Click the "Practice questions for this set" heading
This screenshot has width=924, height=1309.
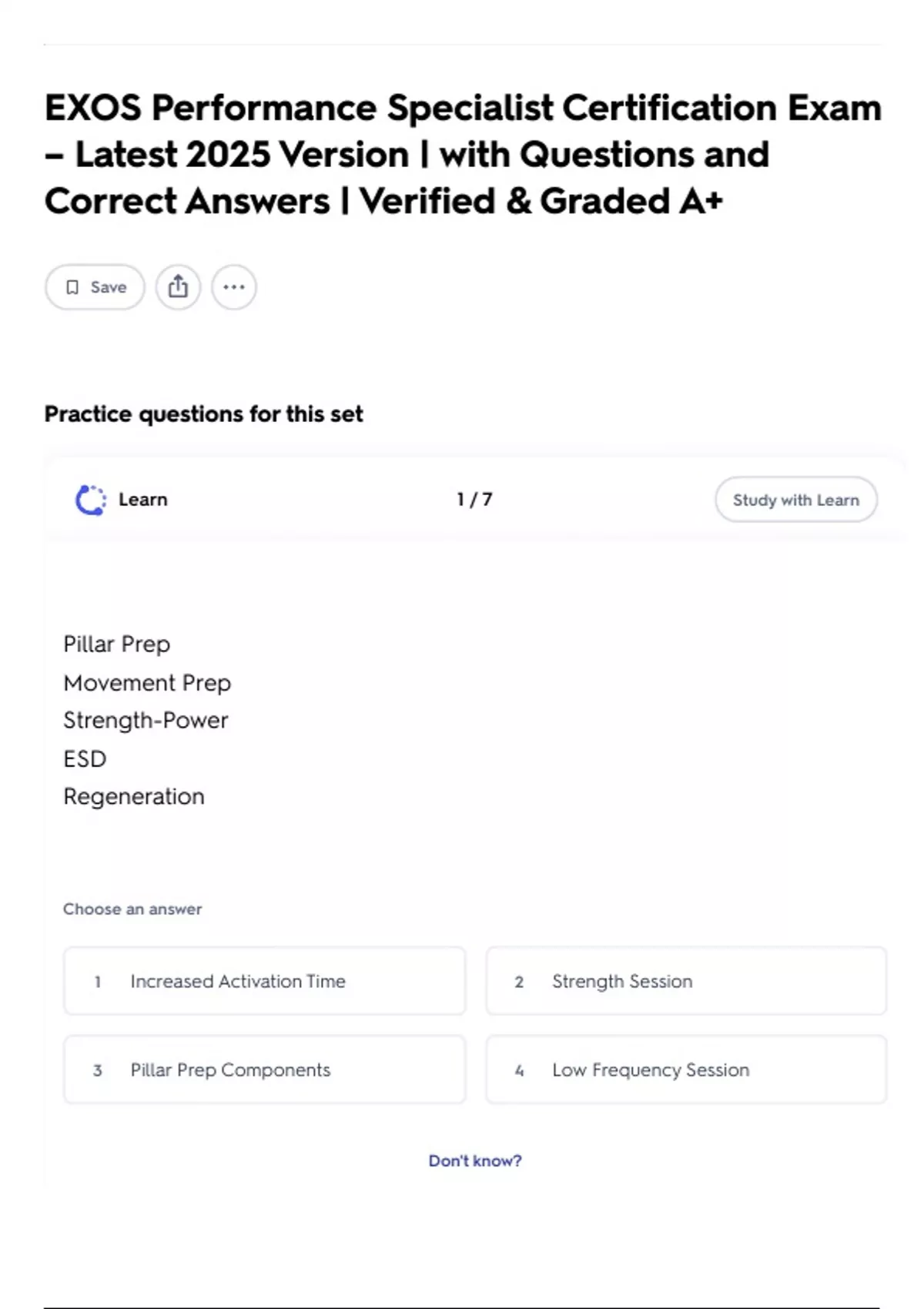pyautogui.click(x=203, y=414)
